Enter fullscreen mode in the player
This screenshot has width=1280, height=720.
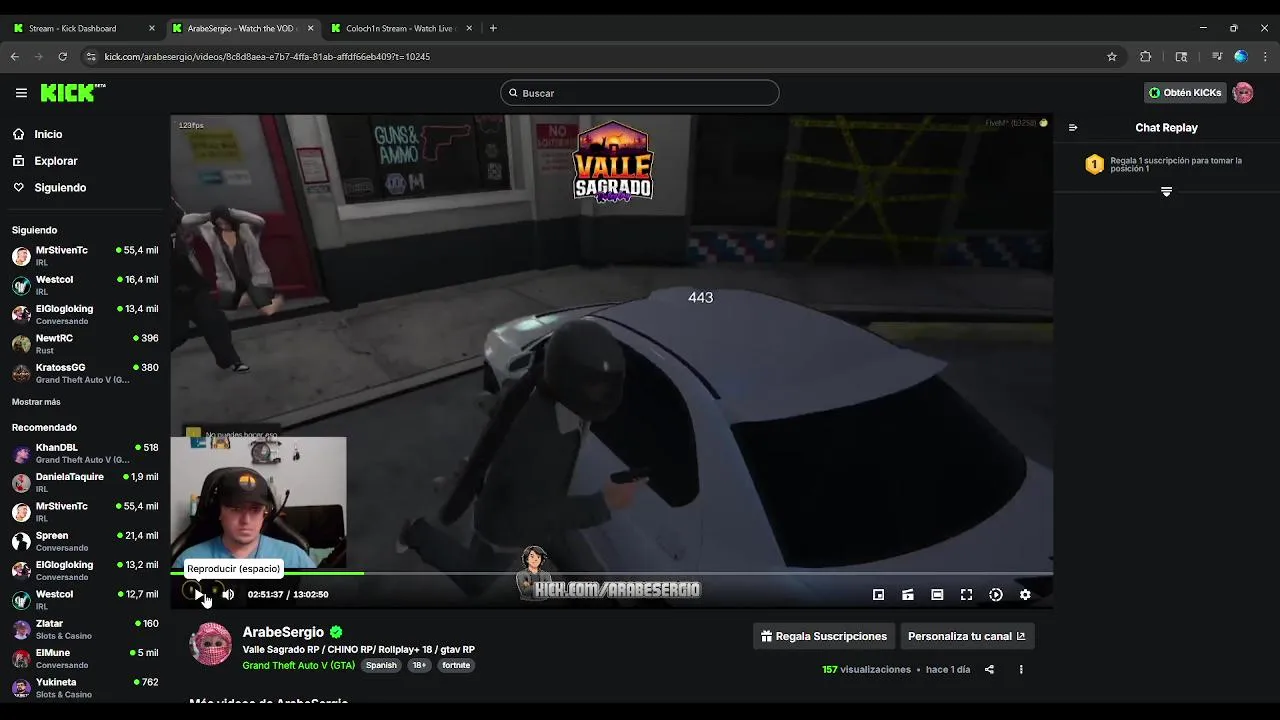(966, 595)
